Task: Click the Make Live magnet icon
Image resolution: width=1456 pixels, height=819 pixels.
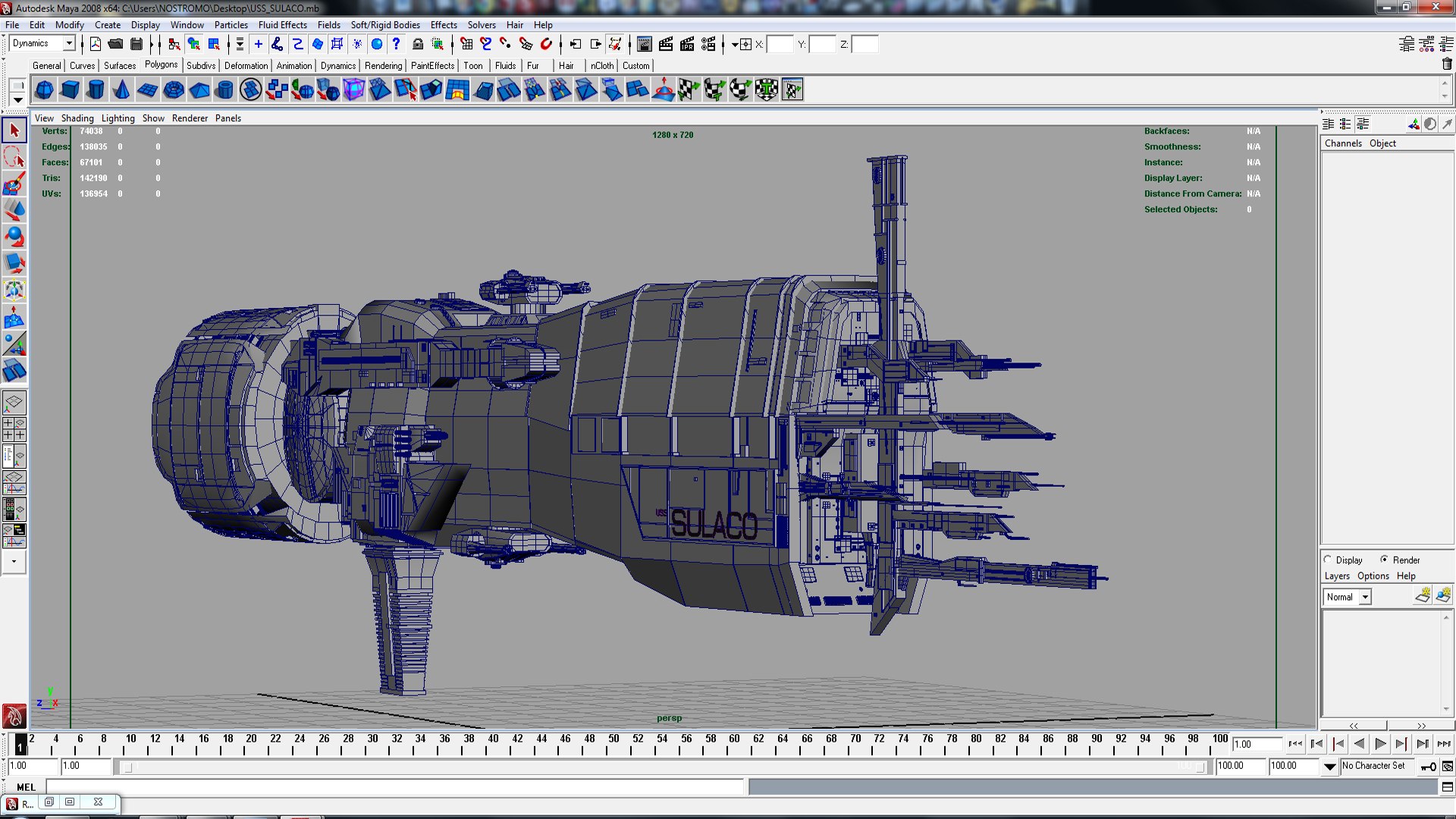Action: pyautogui.click(x=546, y=44)
